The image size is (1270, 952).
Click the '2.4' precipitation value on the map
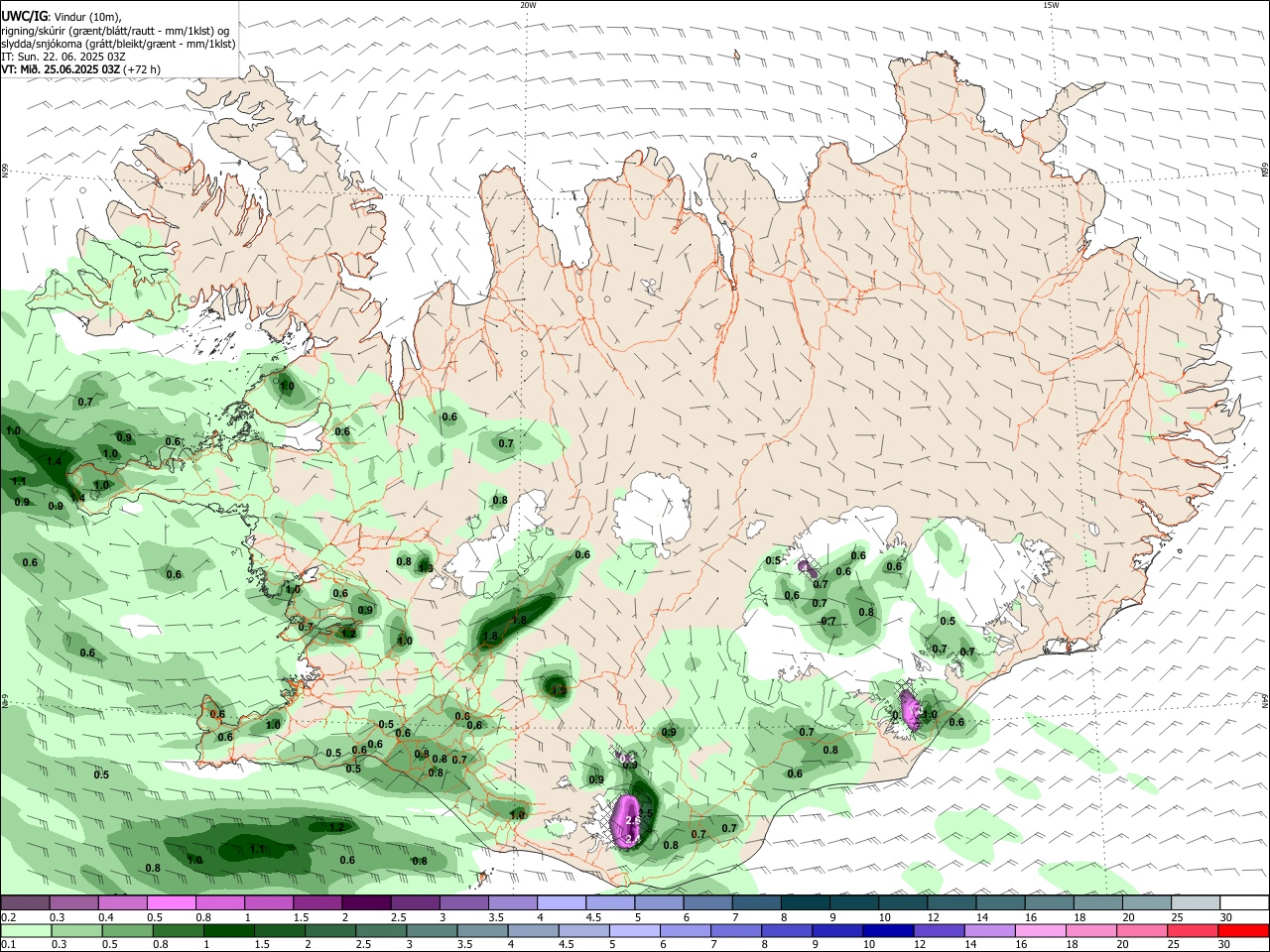tap(633, 839)
